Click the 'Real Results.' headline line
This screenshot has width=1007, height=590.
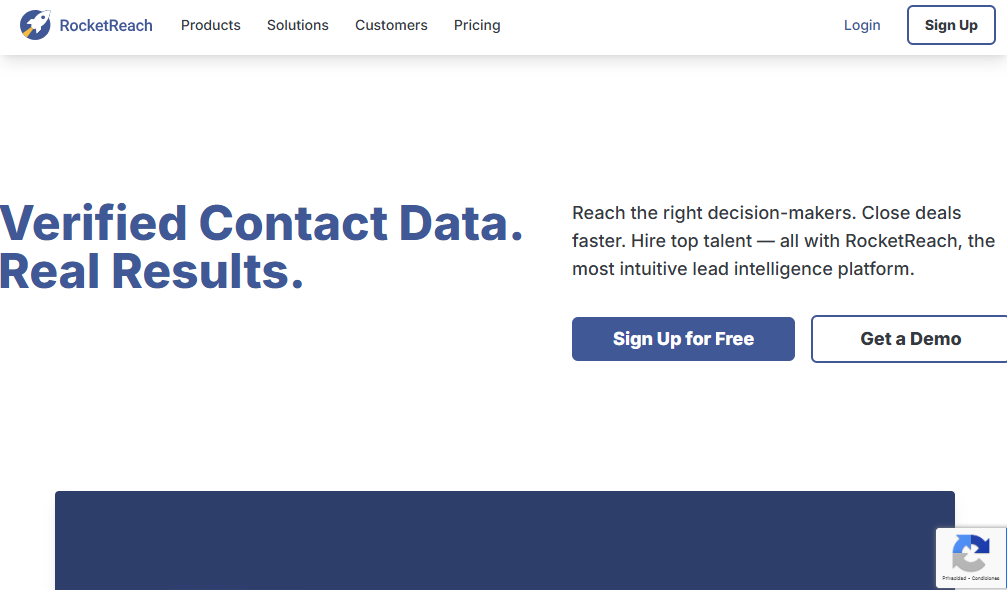coord(151,271)
